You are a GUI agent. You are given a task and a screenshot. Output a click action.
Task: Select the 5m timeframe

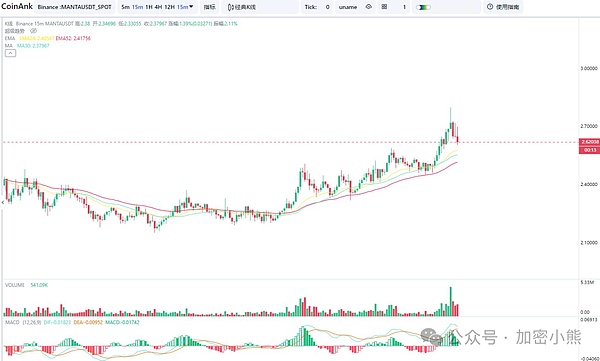[125, 7]
